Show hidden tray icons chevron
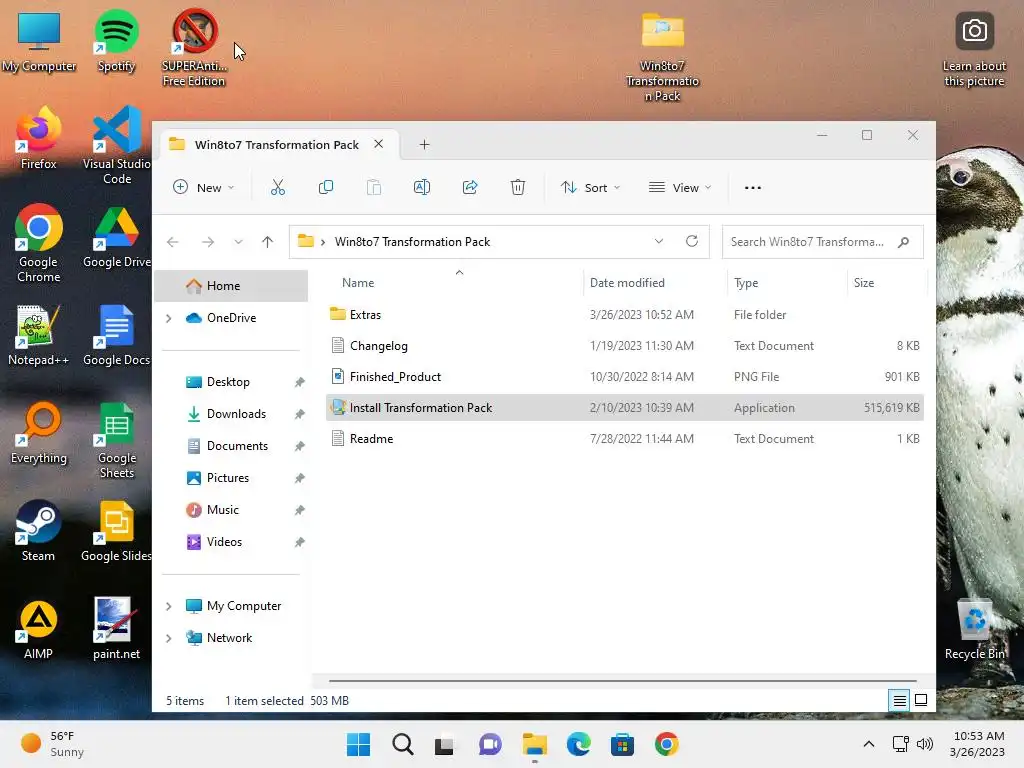Screen dimensions: 1024x768 click(x=869, y=744)
